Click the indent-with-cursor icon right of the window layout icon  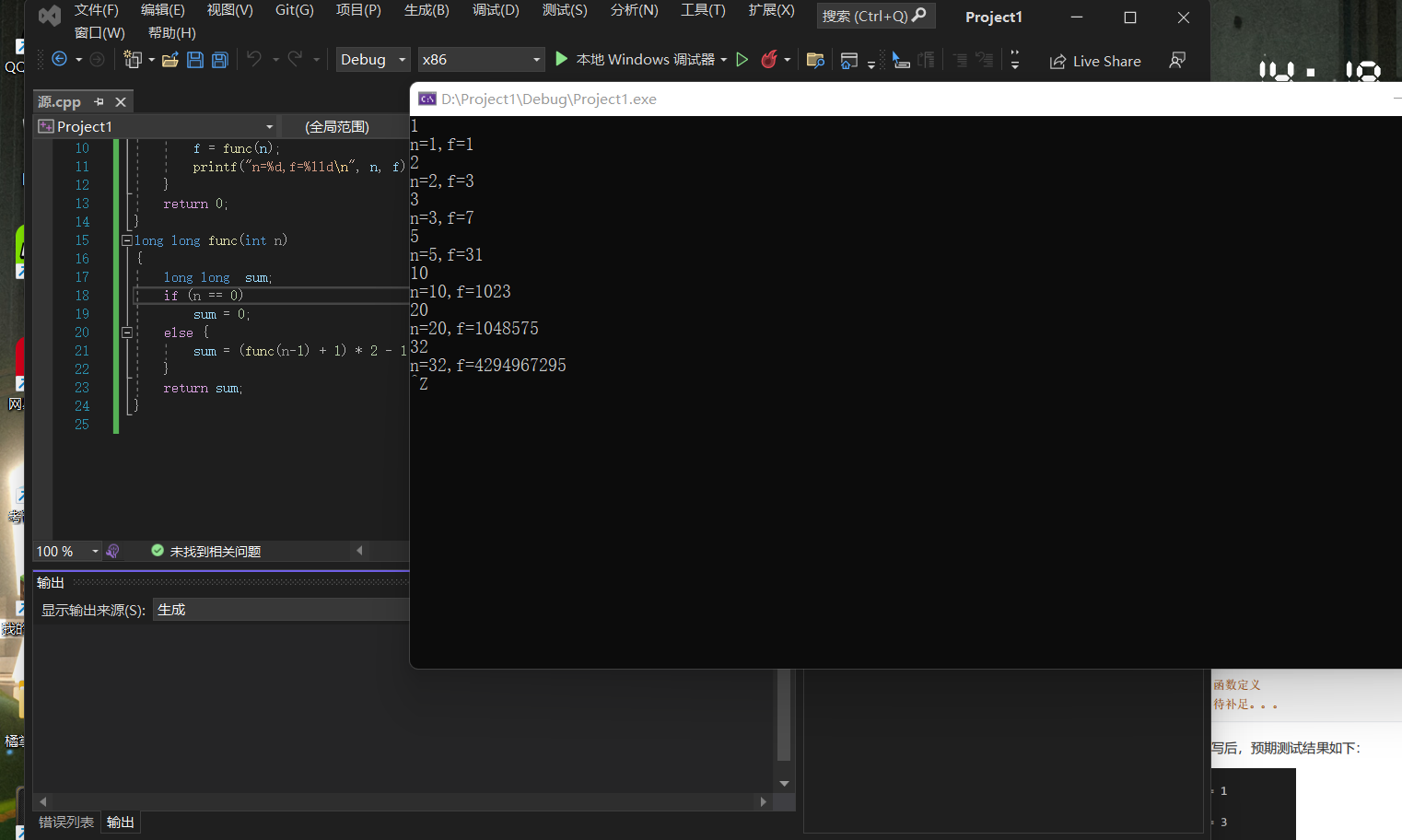[x=901, y=61]
